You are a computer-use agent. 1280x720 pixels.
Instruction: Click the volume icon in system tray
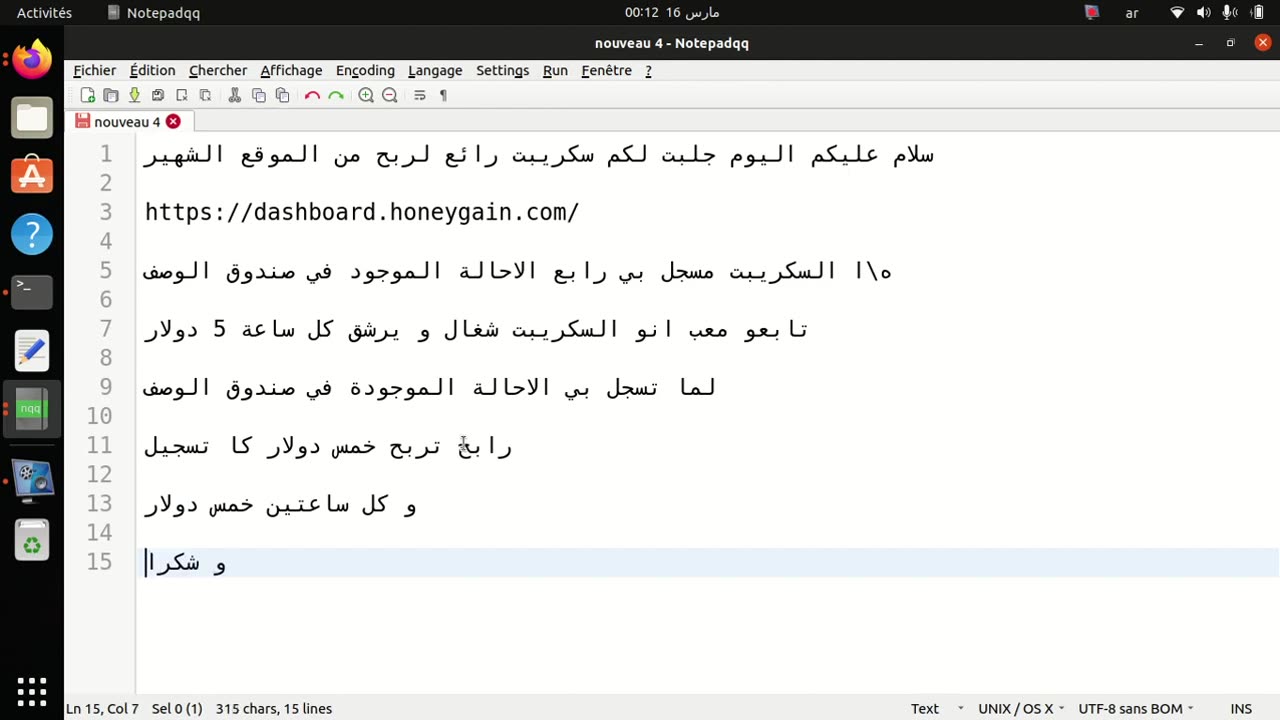(1203, 13)
